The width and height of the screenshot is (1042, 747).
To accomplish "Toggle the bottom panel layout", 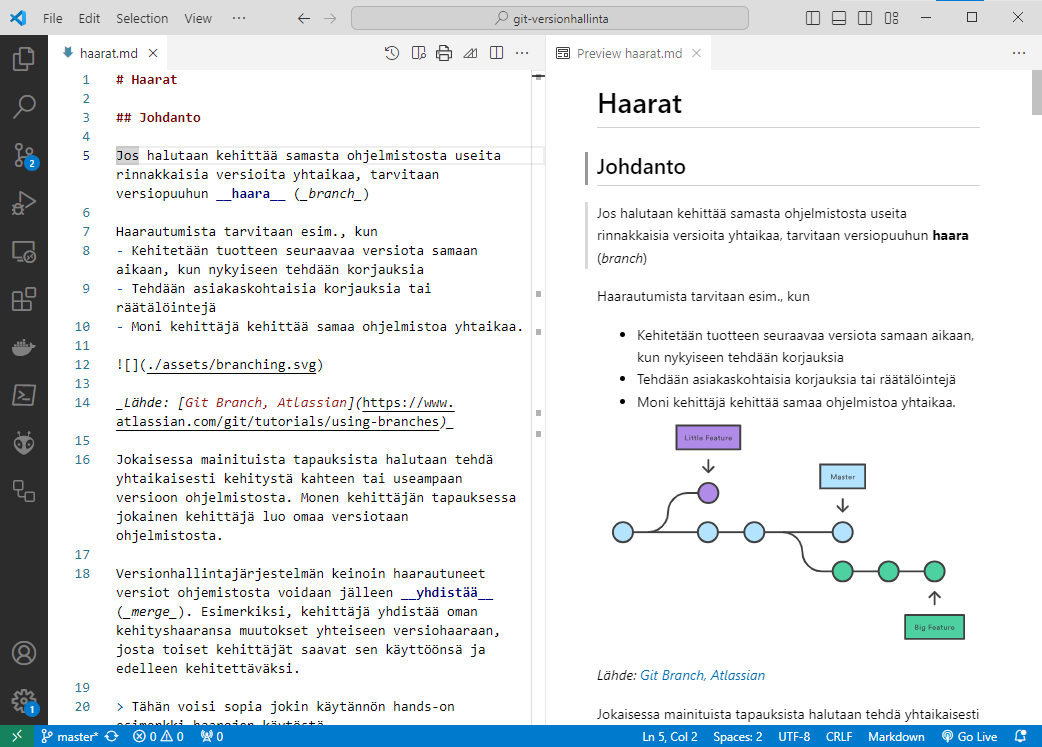I will tap(839, 18).
